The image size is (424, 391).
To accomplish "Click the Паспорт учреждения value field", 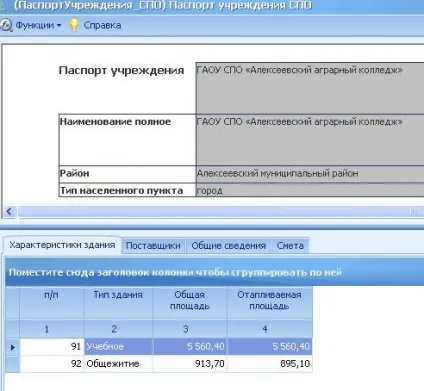I will pos(310,88).
